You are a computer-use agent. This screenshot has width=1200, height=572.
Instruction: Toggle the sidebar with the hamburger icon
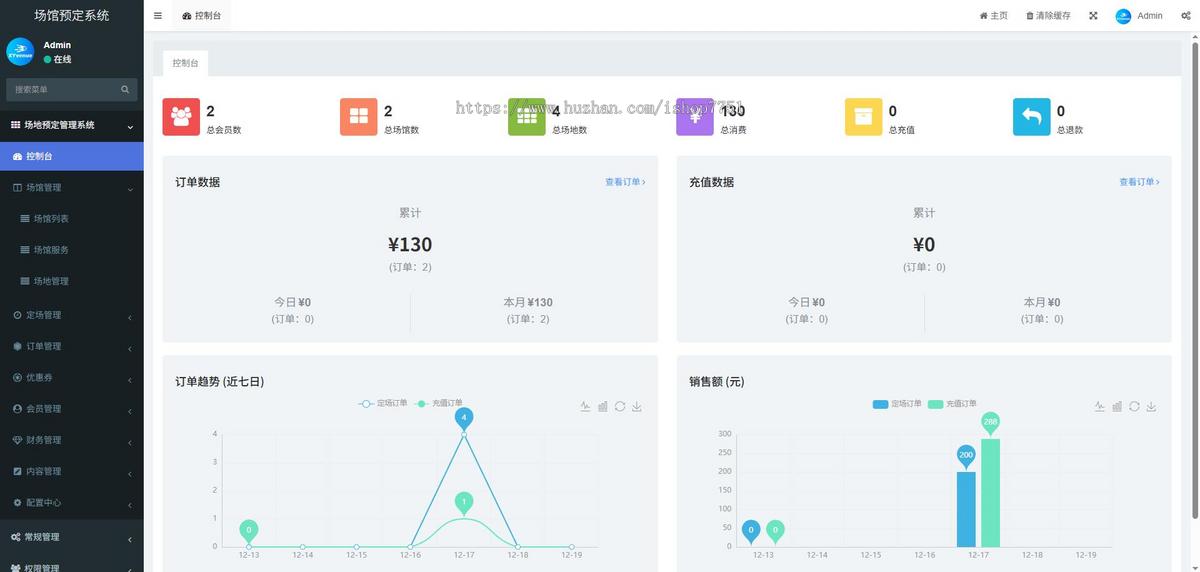click(158, 16)
